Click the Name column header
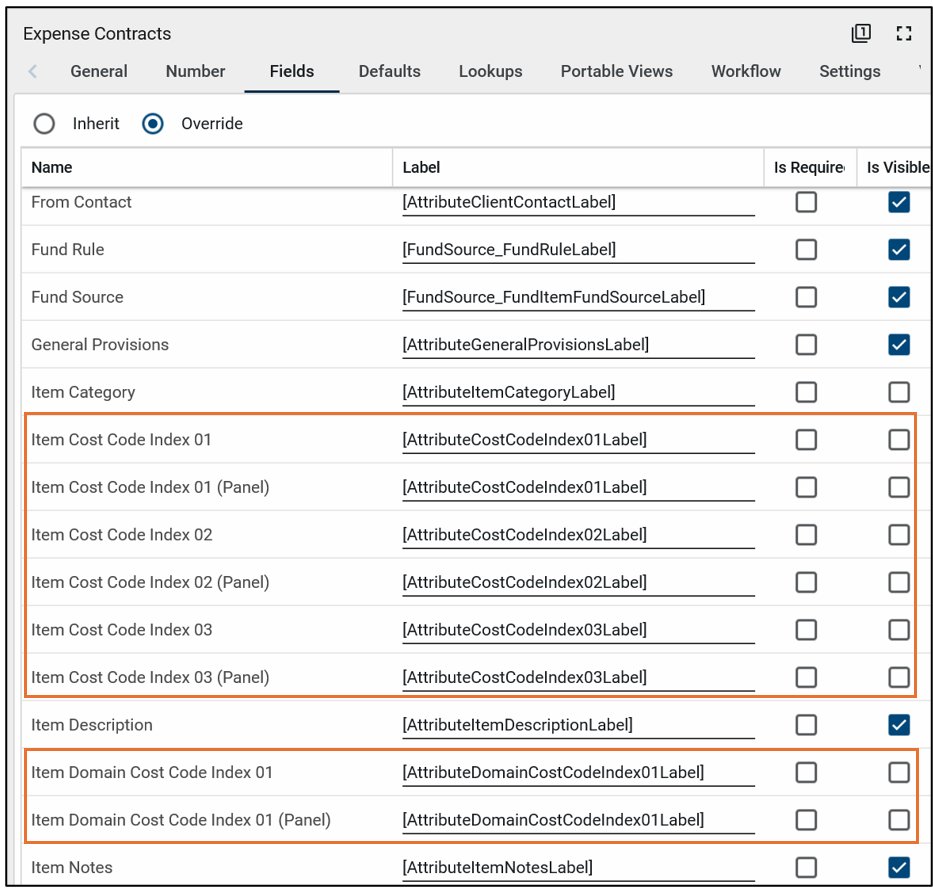 52,168
